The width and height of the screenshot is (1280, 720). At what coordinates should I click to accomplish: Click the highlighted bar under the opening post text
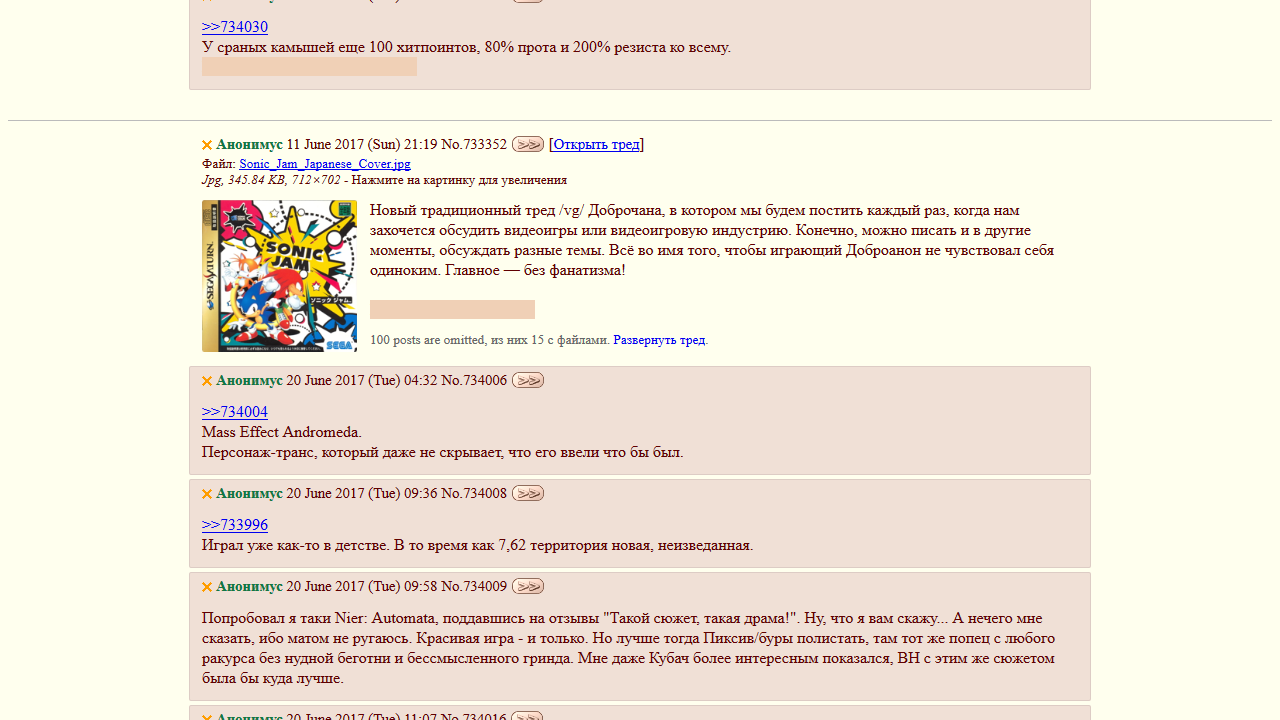(x=452, y=309)
